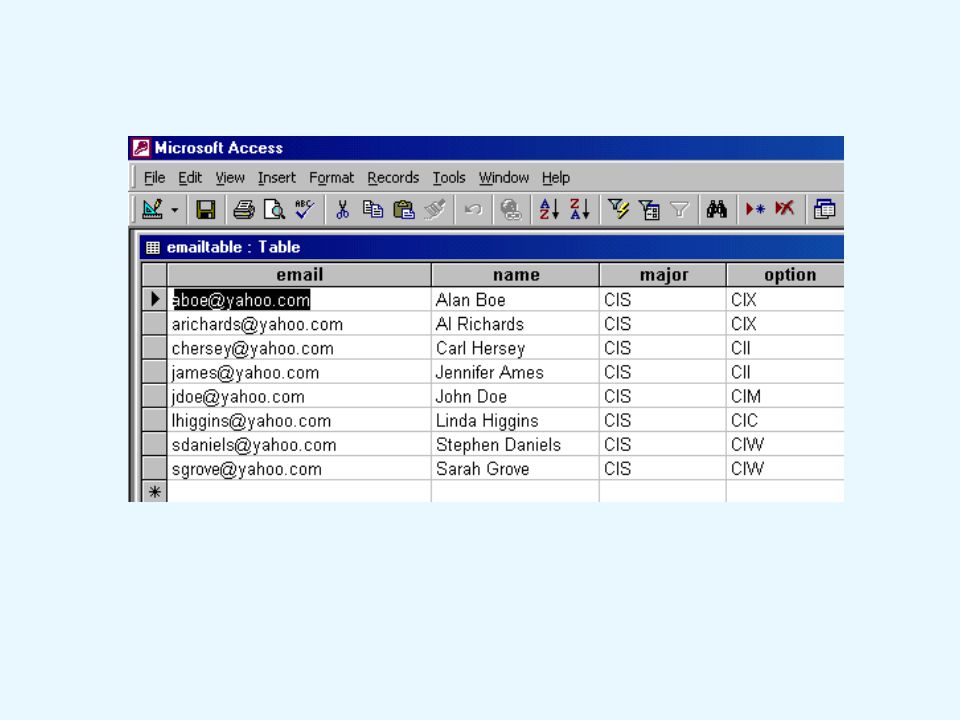Open the Help menu
The image size is (960, 720).
[x=555, y=178]
